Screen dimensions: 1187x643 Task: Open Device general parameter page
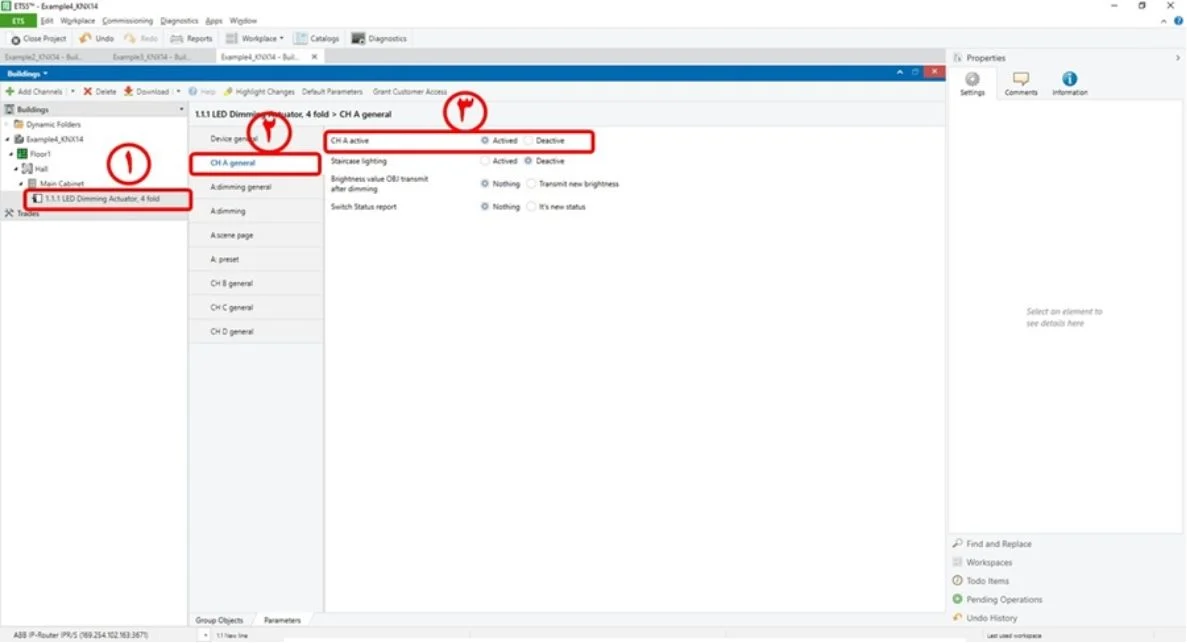(256, 139)
